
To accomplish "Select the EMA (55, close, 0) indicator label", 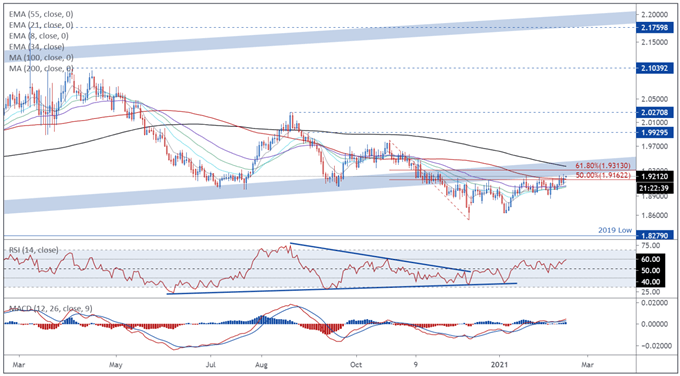I will point(40,14).
